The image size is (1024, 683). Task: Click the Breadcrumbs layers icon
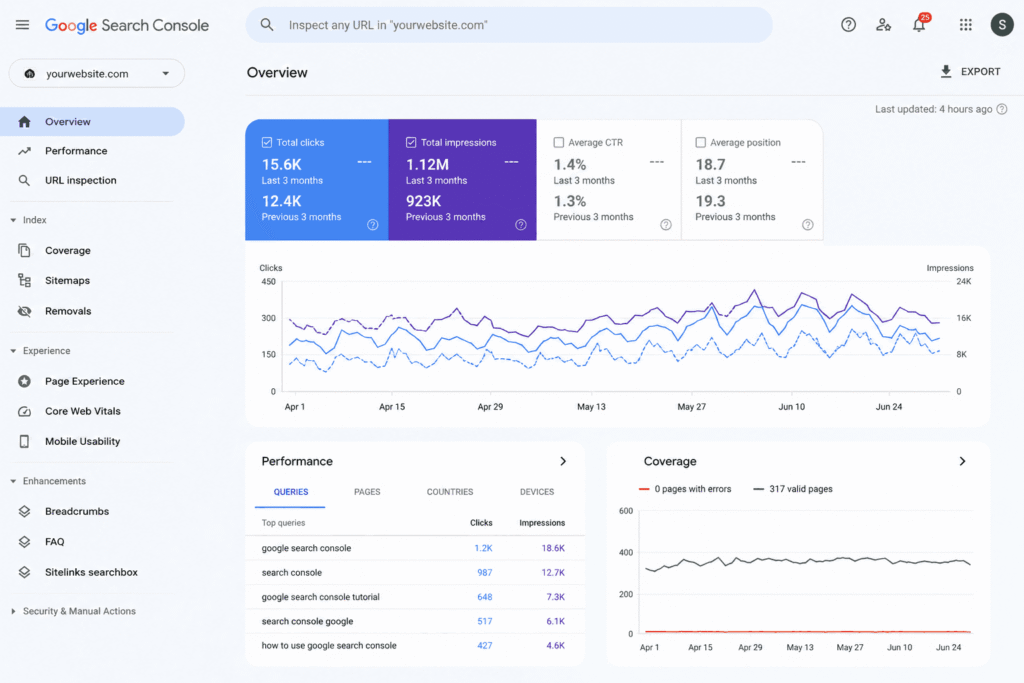(x=24, y=511)
